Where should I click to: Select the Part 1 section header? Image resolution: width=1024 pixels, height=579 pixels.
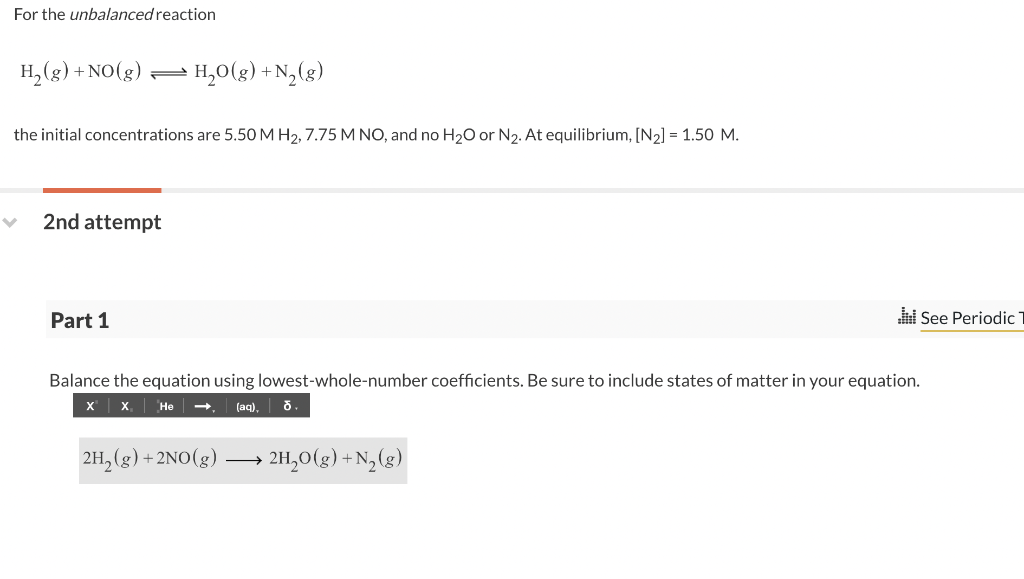(x=80, y=320)
